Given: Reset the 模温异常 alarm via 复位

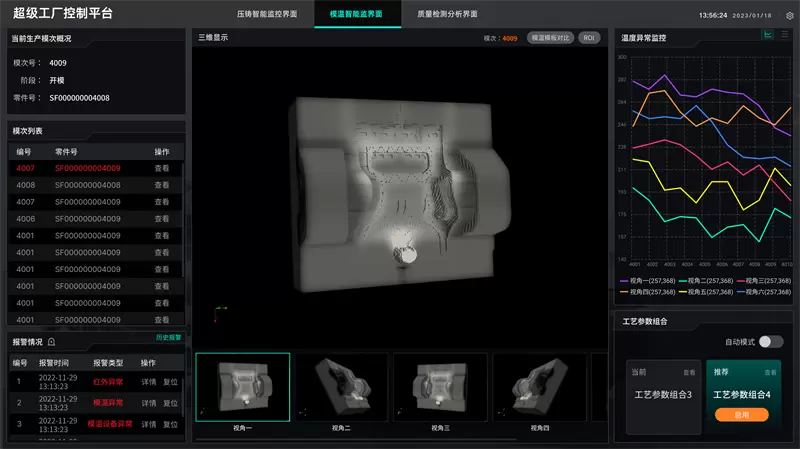Looking at the screenshot, I should pos(170,403).
